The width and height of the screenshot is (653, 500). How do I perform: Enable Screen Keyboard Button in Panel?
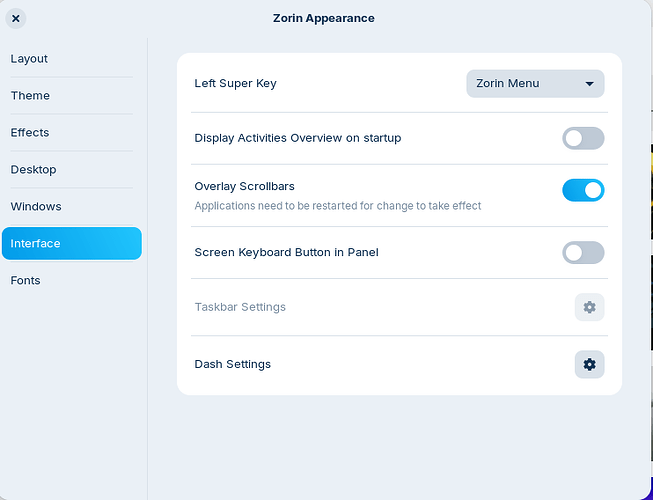pos(583,252)
